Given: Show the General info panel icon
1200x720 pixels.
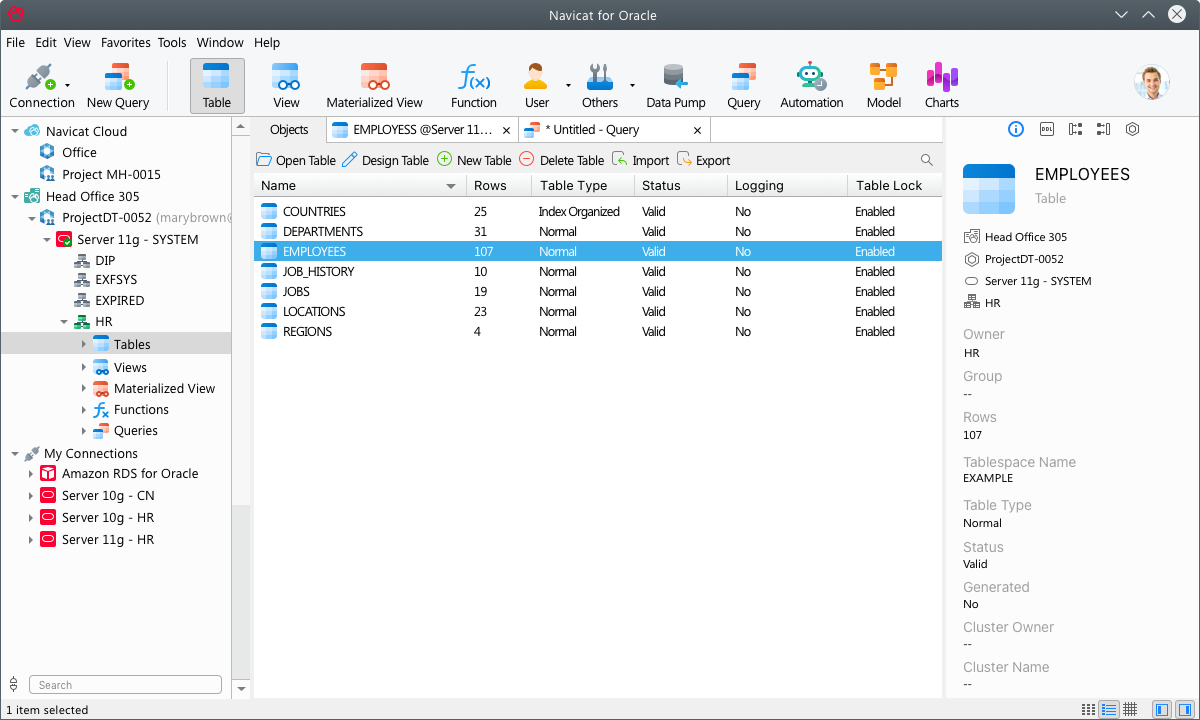Looking at the screenshot, I should pos(1016,129).
